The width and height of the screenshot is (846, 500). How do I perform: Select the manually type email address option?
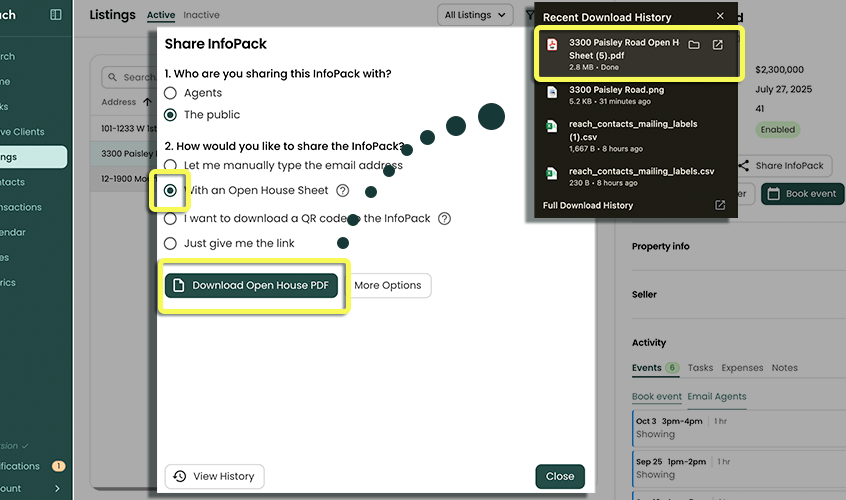[171, 165]
